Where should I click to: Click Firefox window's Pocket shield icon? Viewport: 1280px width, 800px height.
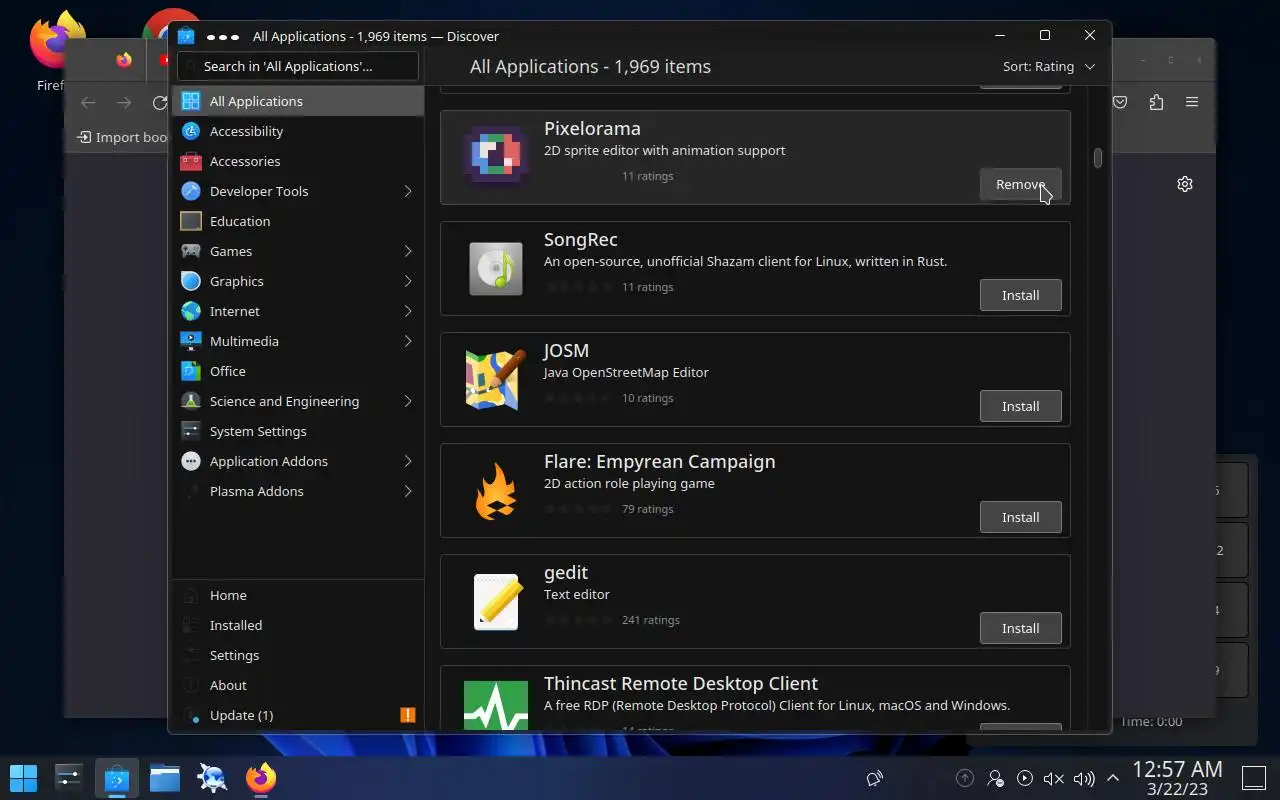pos(1121,102)
